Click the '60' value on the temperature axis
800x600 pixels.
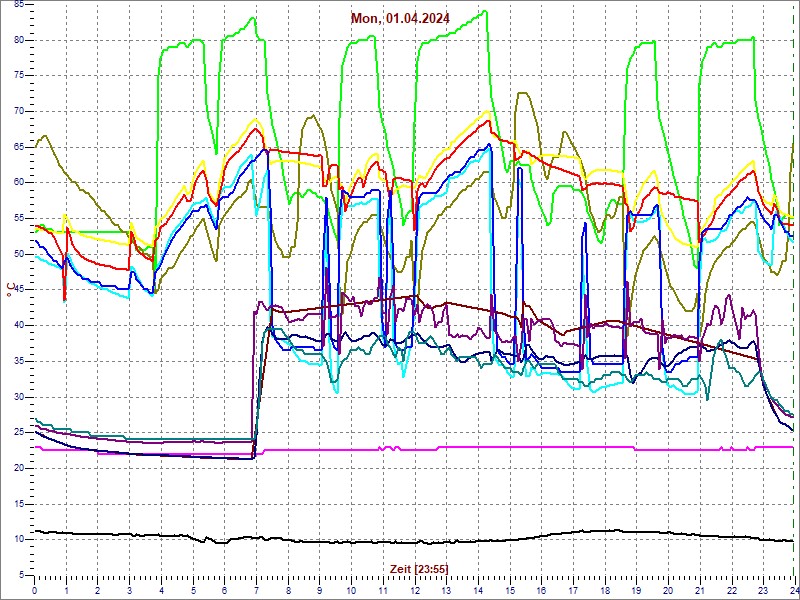coord(19,183)
